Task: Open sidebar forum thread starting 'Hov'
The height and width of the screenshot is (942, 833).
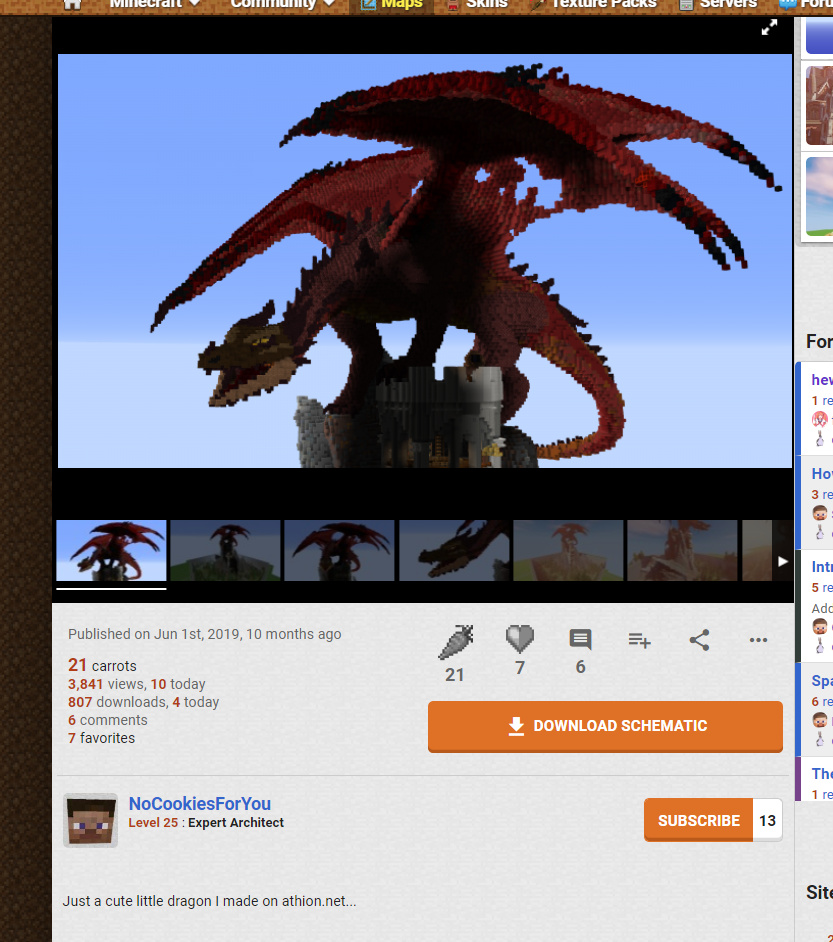Action: (x=822, y=473)
